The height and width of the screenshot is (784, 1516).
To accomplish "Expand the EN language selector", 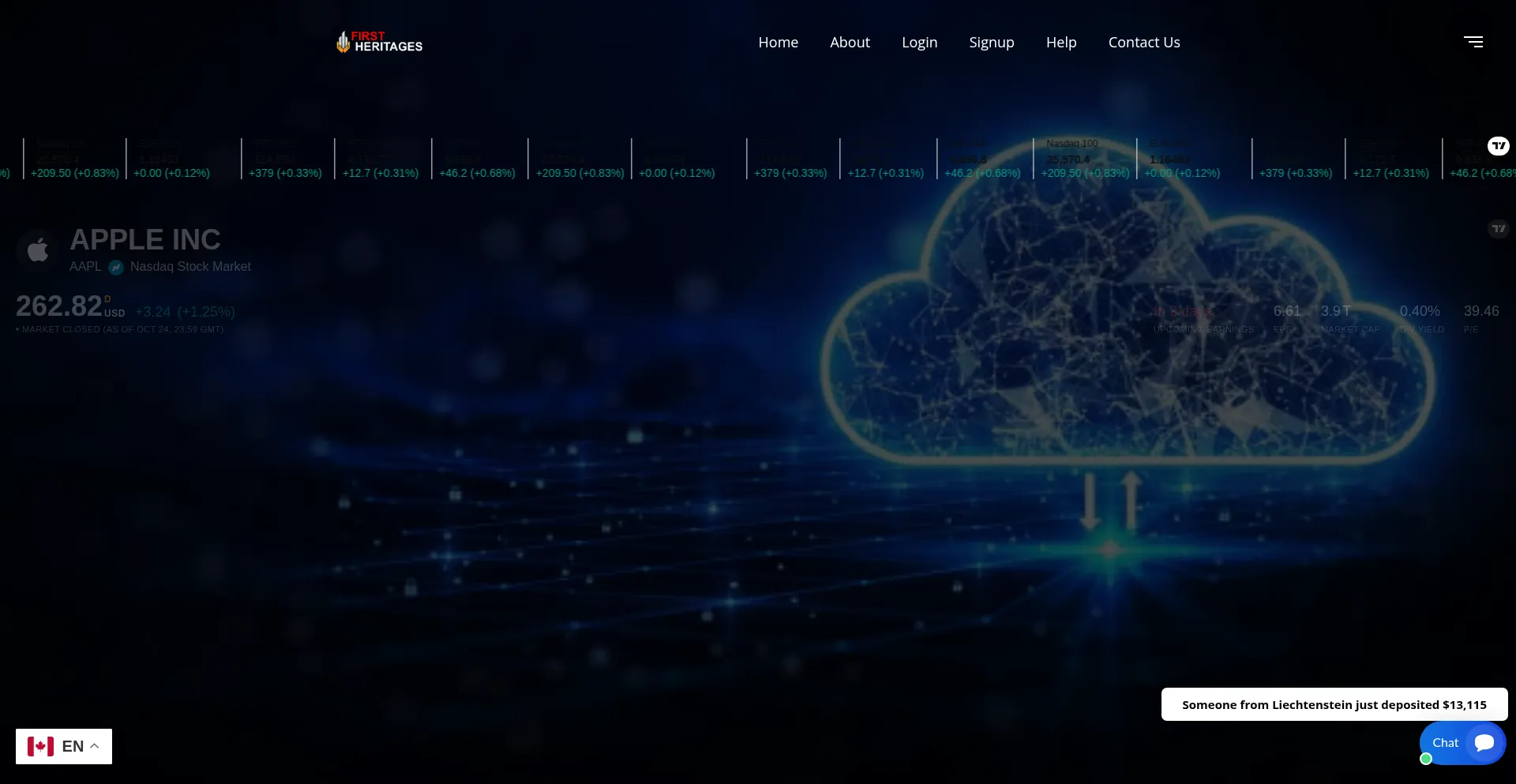I will (x=72, y=746).
